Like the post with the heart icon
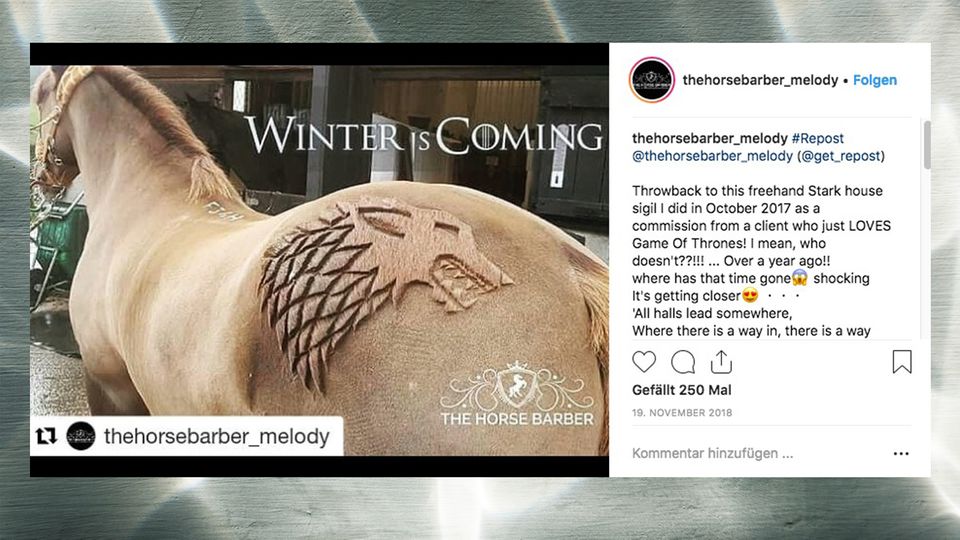960x540 pixels. click(643, 362)
